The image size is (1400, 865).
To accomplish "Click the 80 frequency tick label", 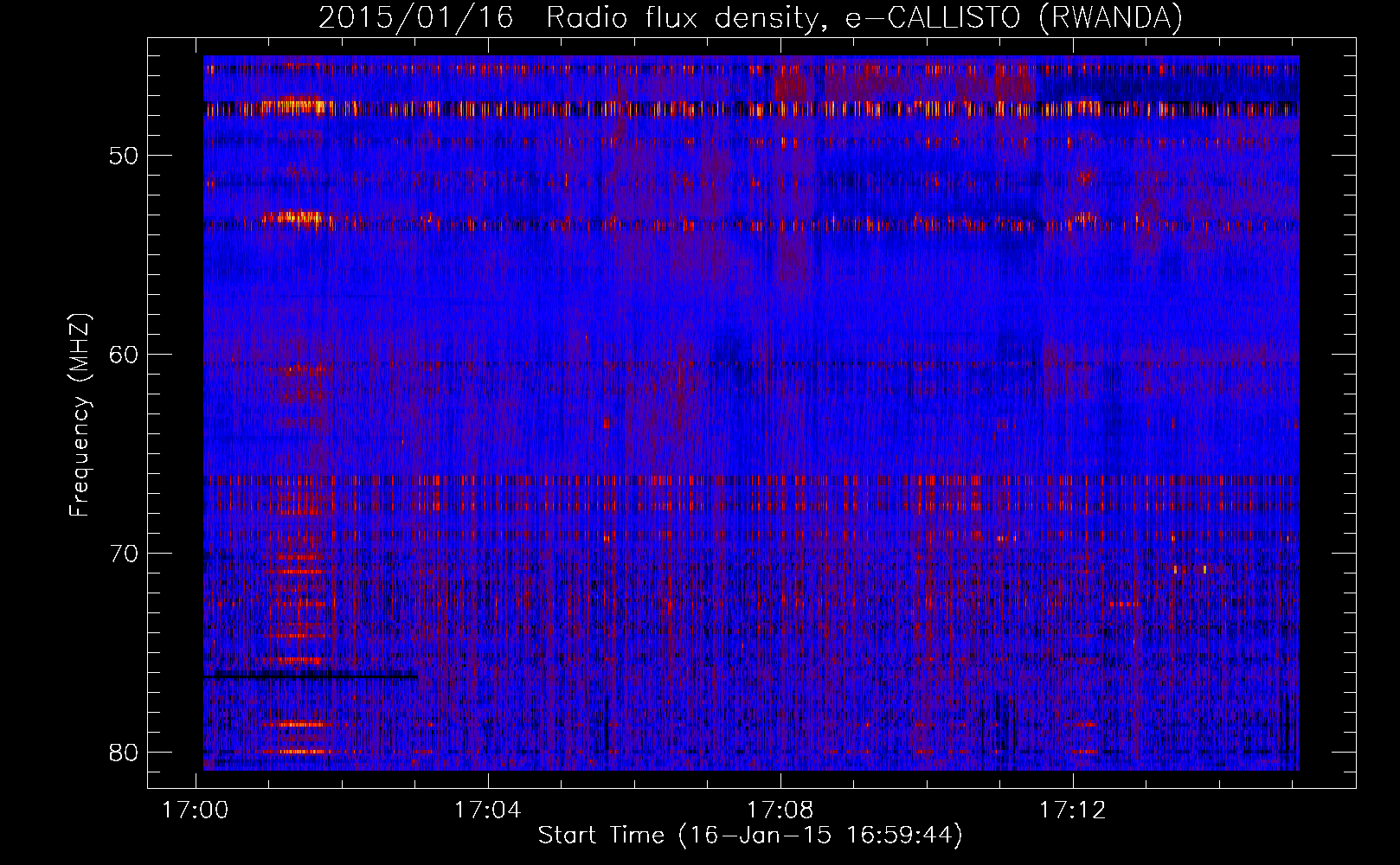I will [x=124, y=752].
